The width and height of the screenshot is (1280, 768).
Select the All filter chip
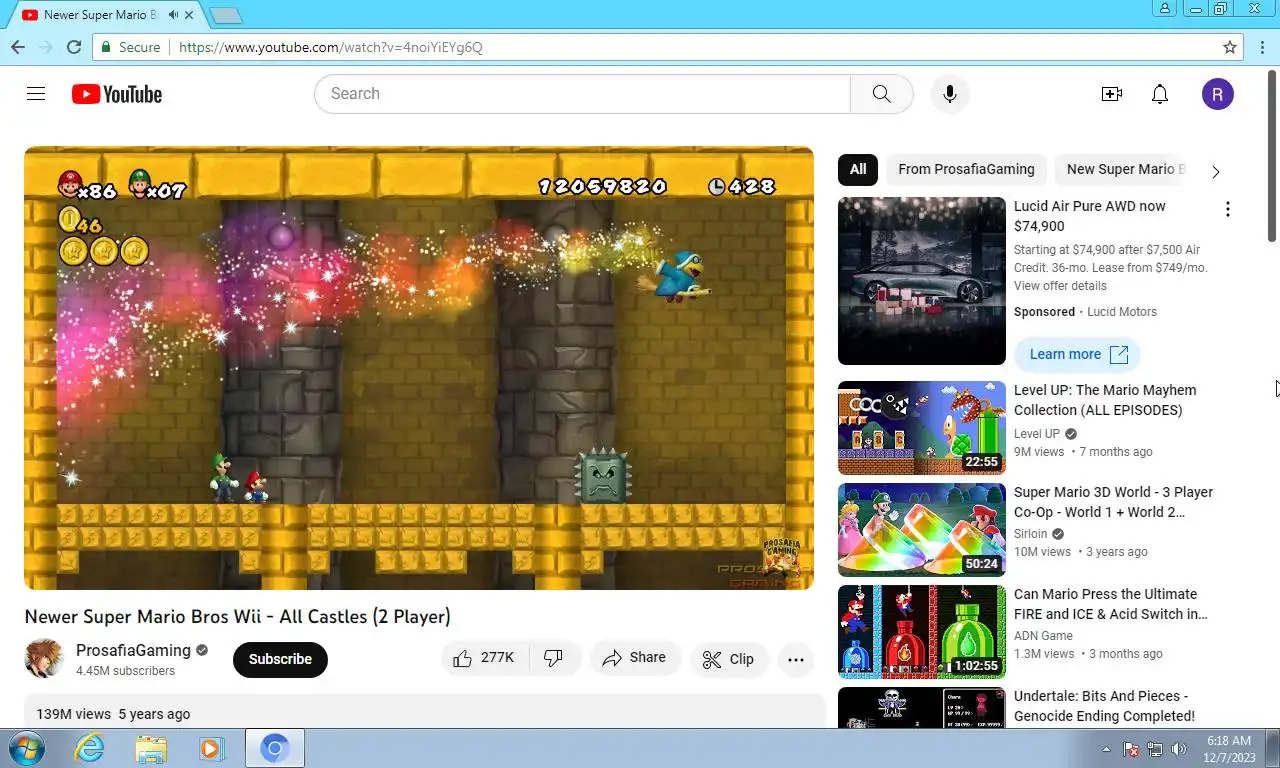click(858, 169)
